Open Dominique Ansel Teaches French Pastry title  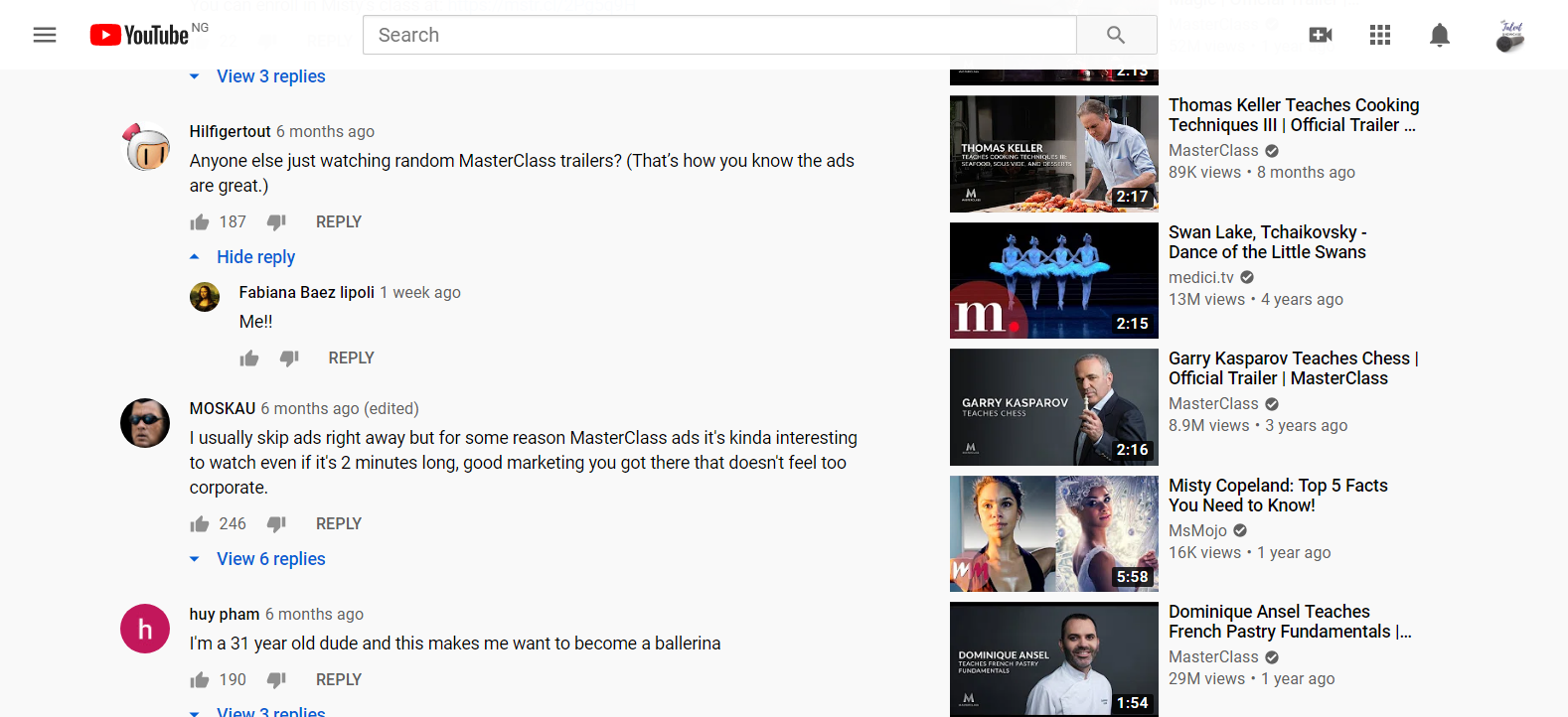click(1290, 622)
